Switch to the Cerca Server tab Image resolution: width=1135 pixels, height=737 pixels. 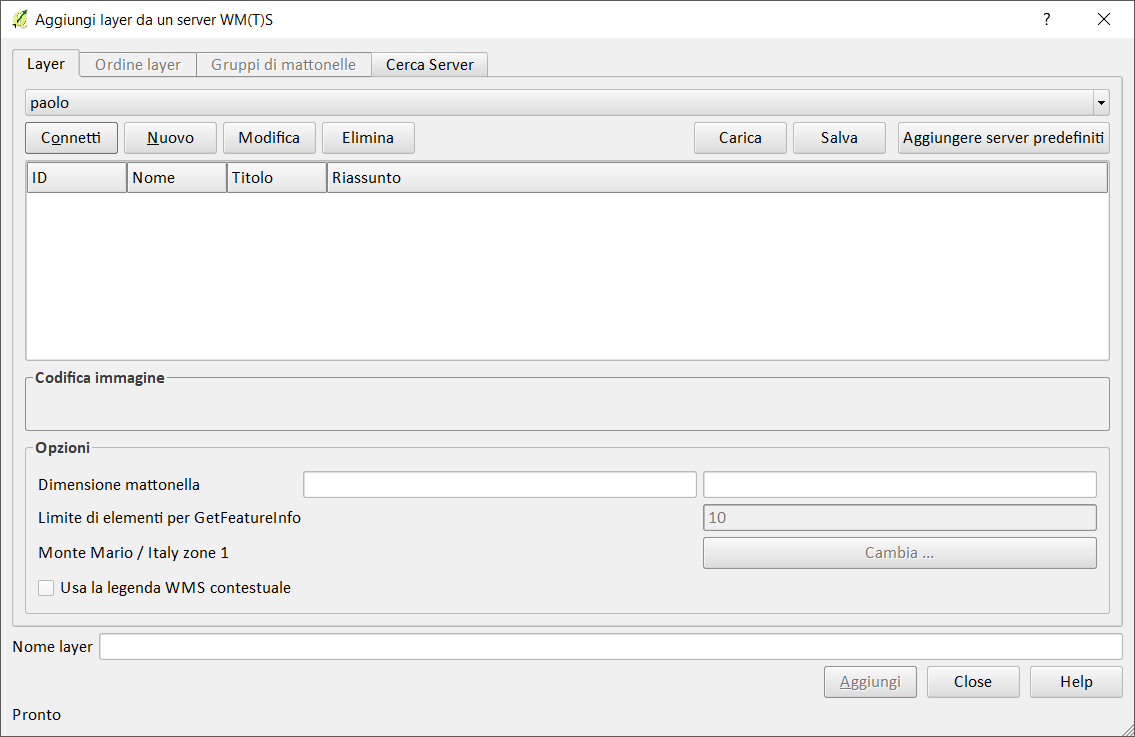430,65
